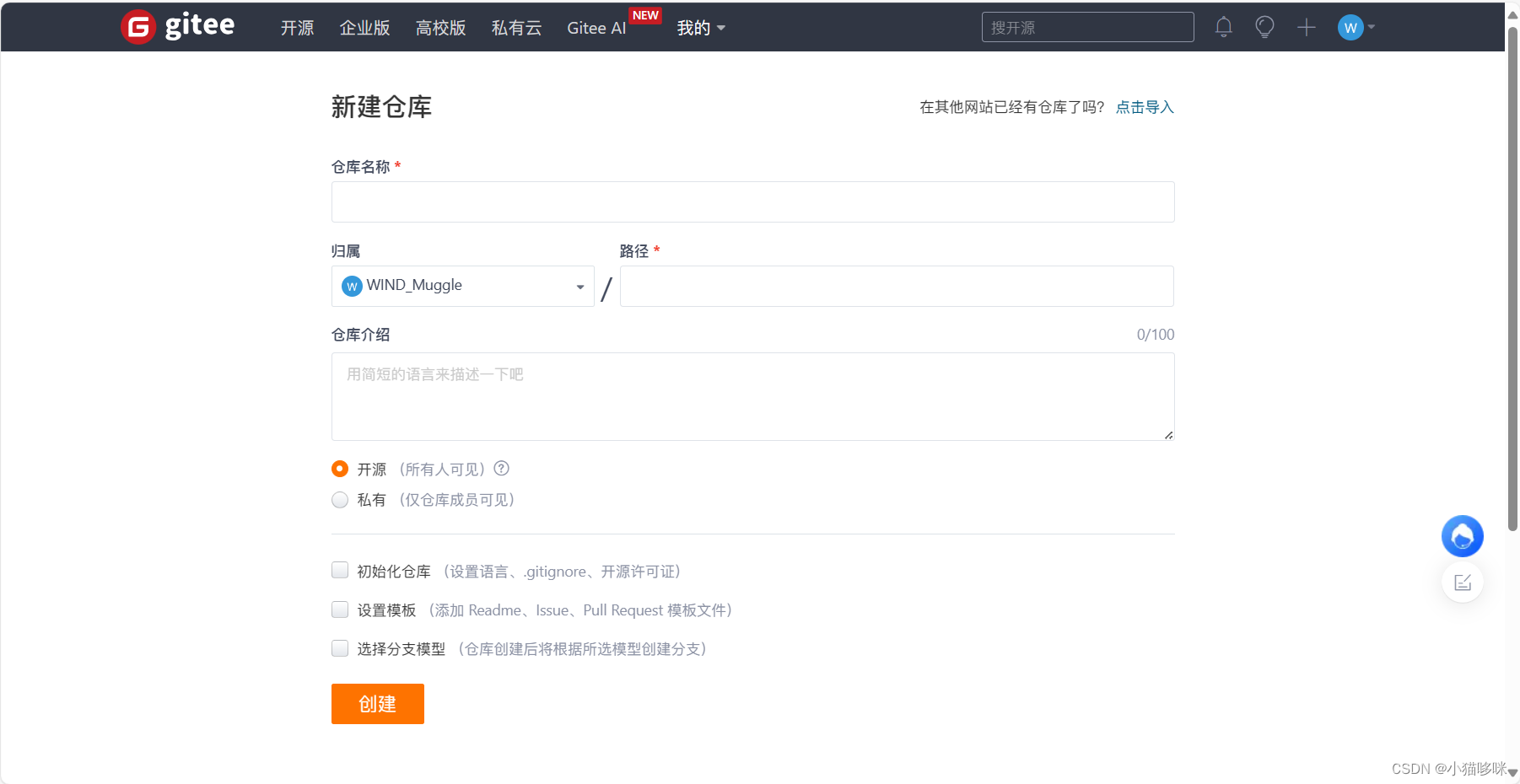1520x784 pixels.
Task: Enable the 初始化仓库 checkbox
Action: (339, 570)
